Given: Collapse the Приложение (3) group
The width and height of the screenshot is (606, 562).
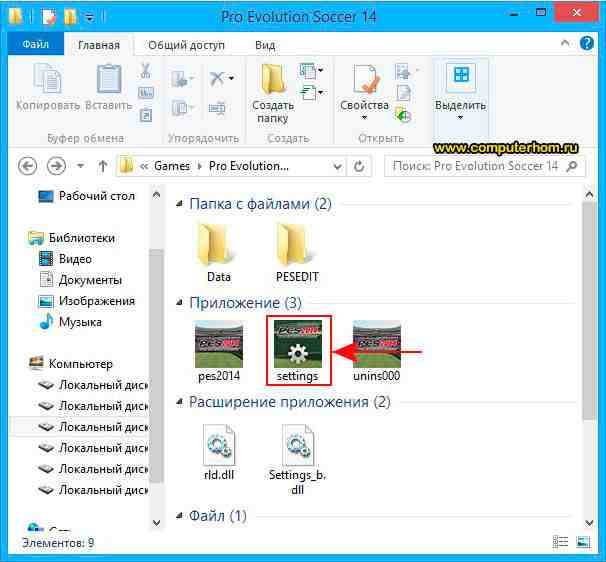Looking at the screenshot, I should pos(179,302).
